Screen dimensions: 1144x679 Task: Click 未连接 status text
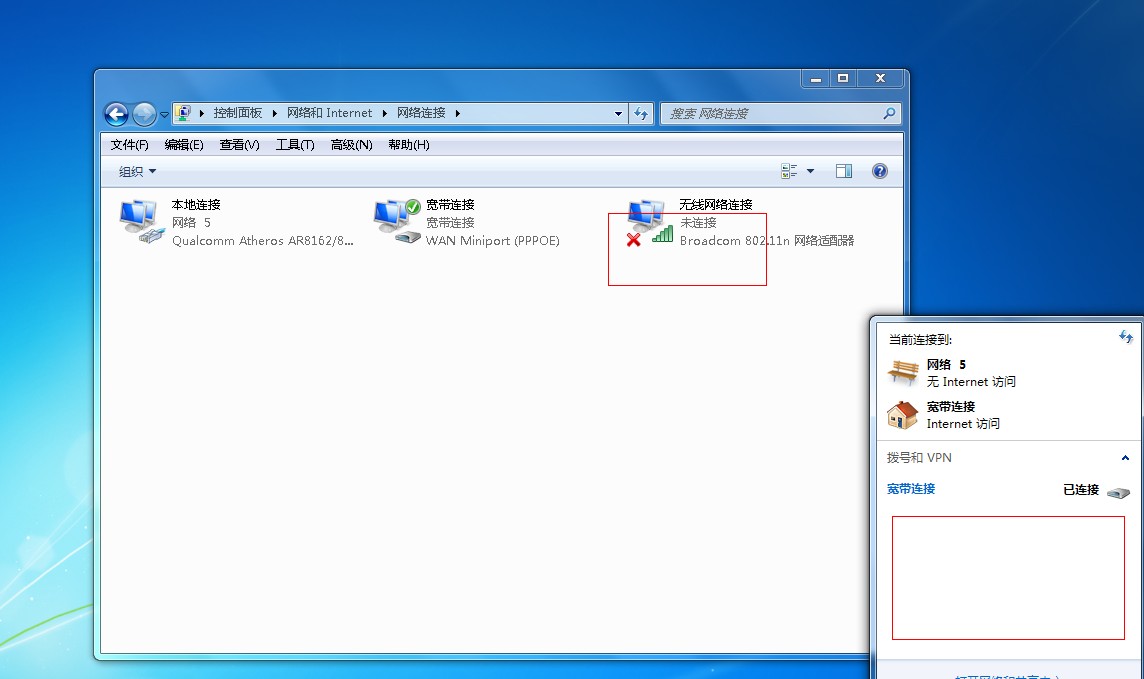(698, 222)
